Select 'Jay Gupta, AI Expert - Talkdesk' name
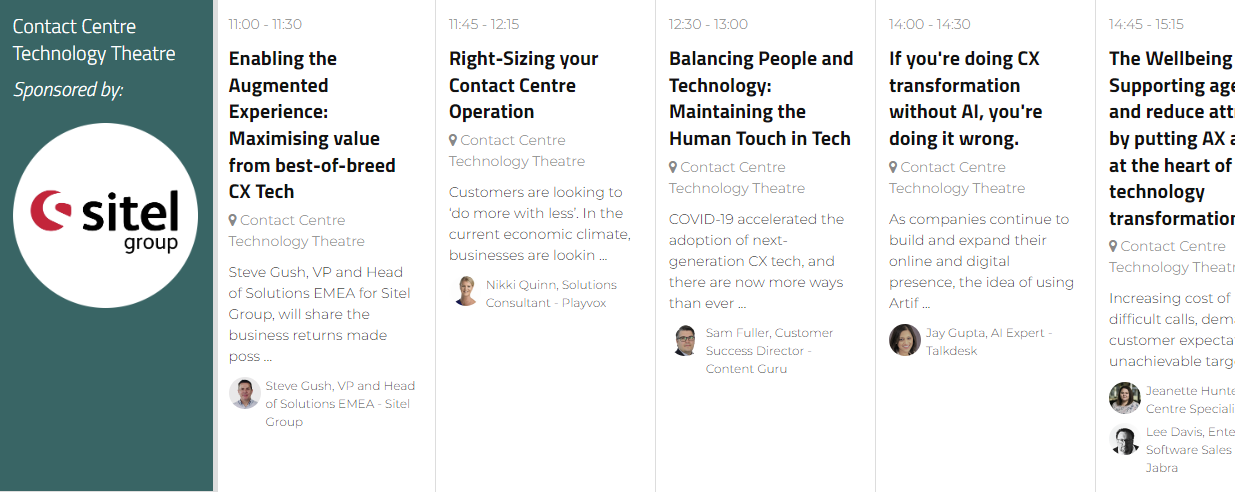The width and height of the screenshot is (1235, 492). (988, 341)
